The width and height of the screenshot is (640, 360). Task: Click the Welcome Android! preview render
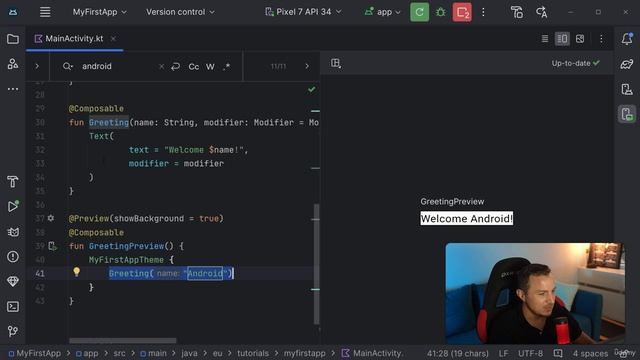point(467,218)
